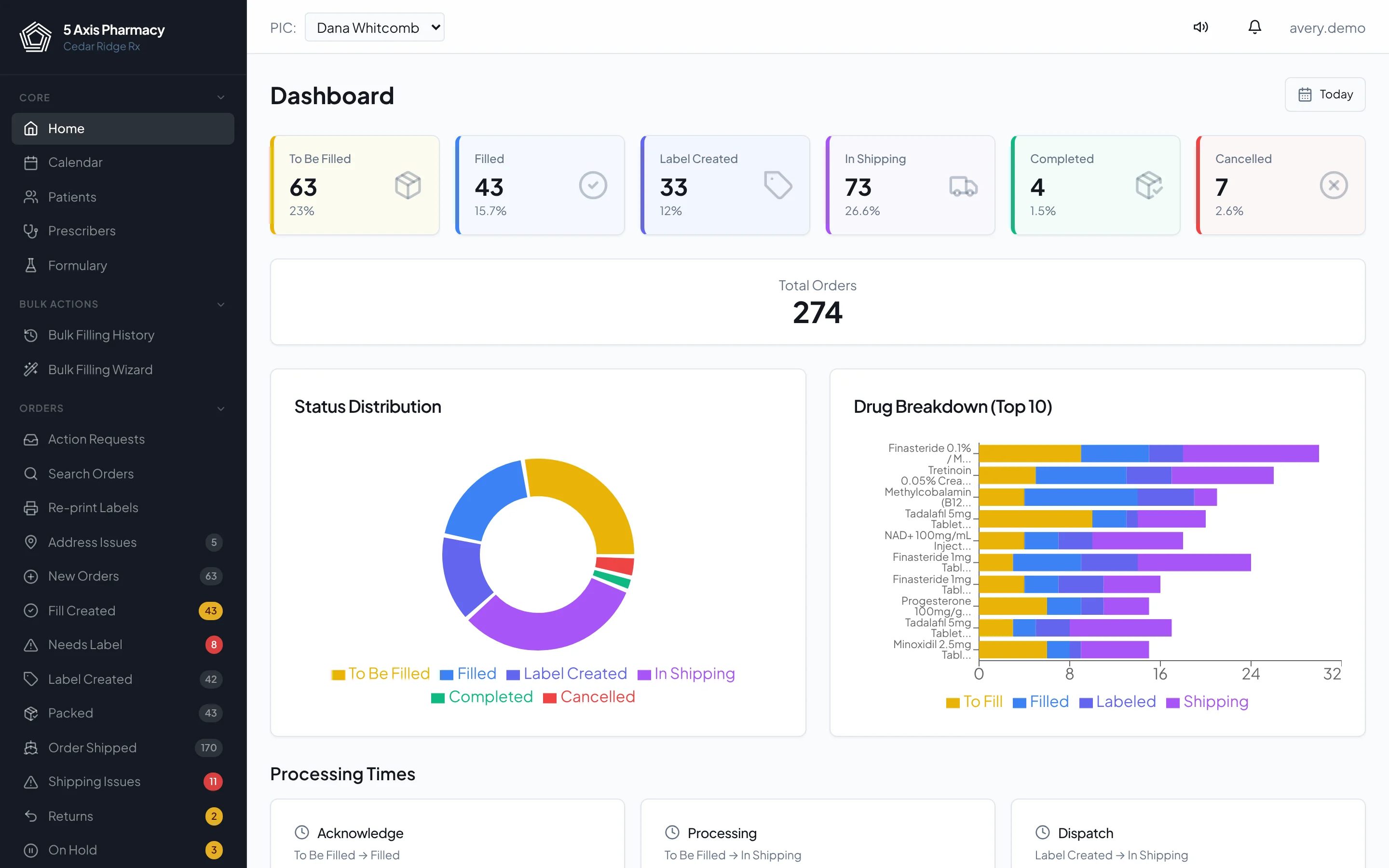Open Search Orders in sidebar
Image resolution: width=1389 pixels, height=868 pixels.
[123, 474]
